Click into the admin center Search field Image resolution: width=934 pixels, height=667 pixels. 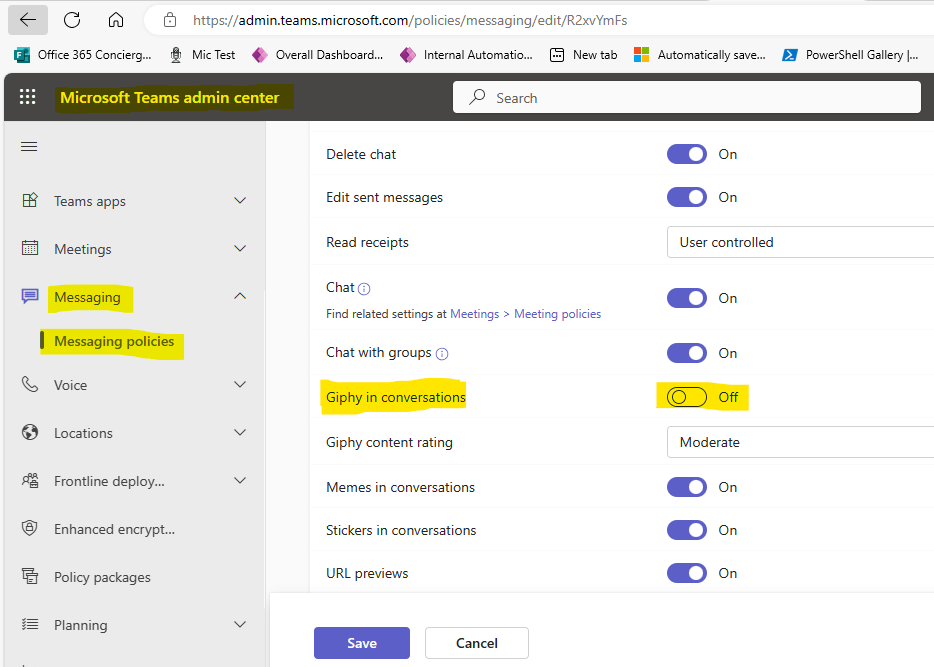[x=687, y=97]
